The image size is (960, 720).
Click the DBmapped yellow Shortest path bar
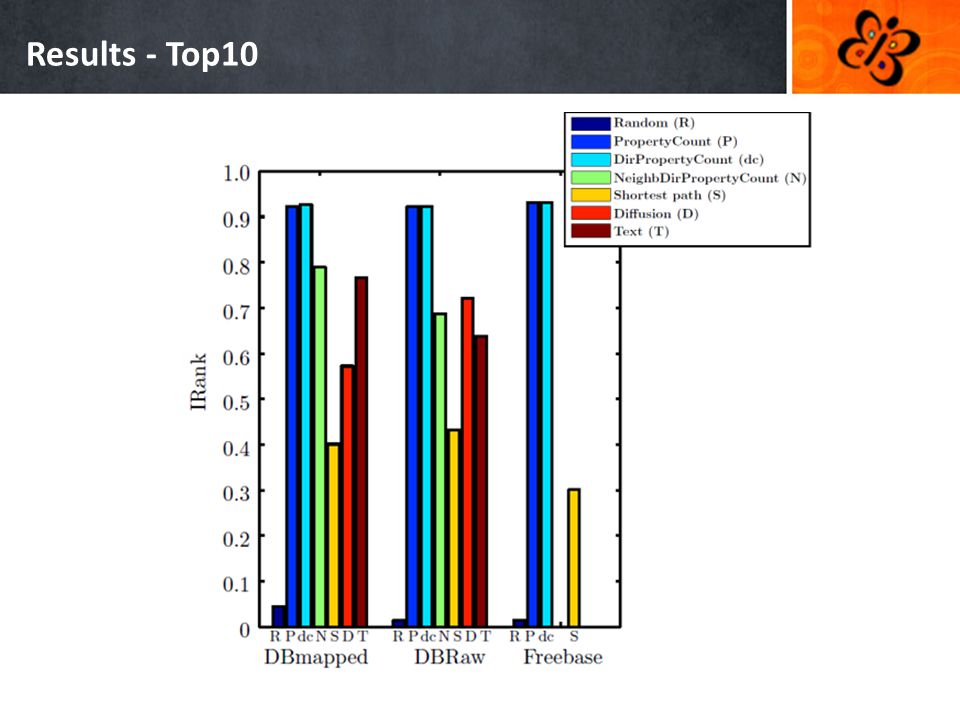point(334,535)
